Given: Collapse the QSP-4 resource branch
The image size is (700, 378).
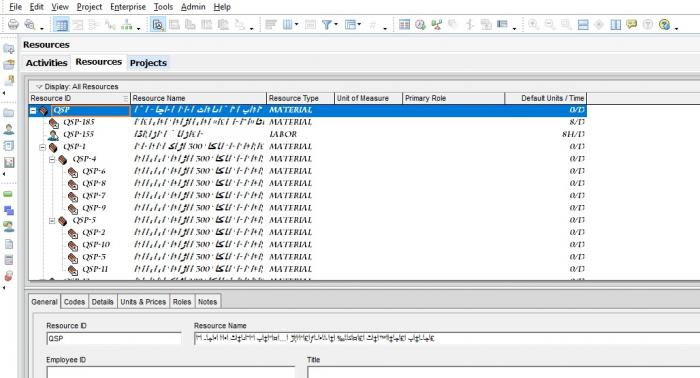Looking at the screenshot, I should (x=52, y=159).
